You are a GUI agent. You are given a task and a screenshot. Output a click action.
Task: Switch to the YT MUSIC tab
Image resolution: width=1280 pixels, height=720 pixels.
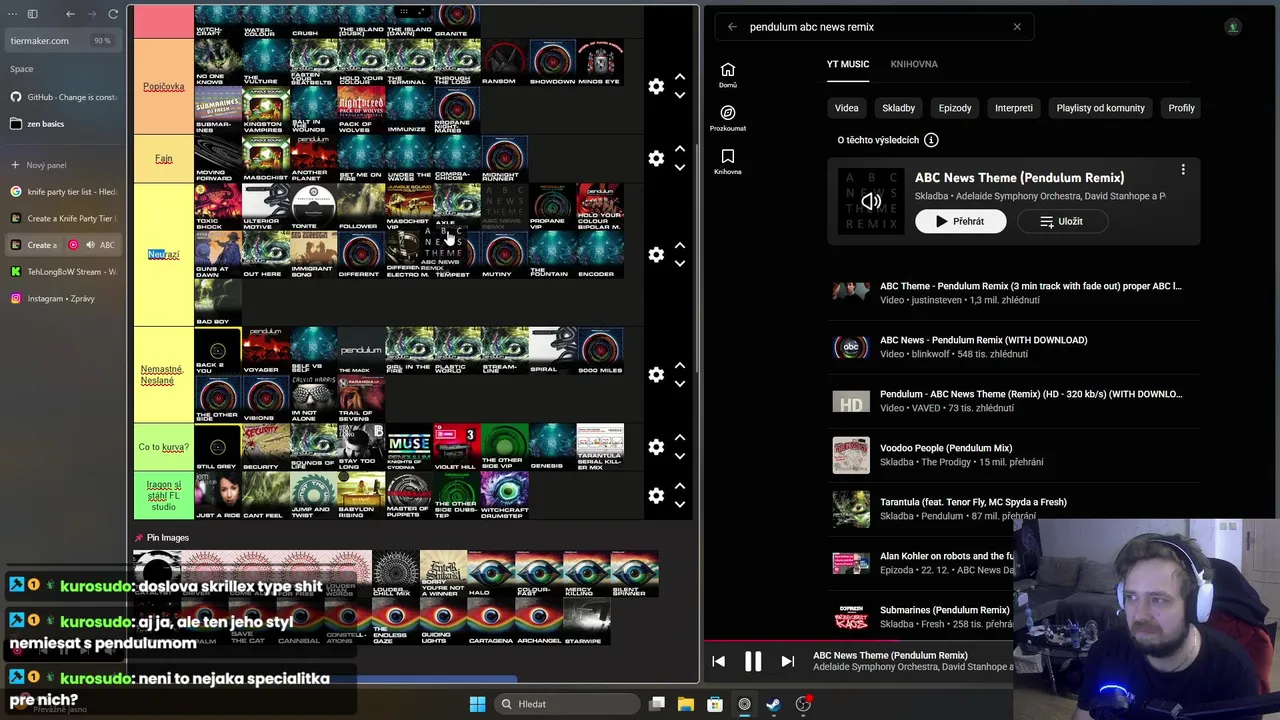click(x=847, y=64)
